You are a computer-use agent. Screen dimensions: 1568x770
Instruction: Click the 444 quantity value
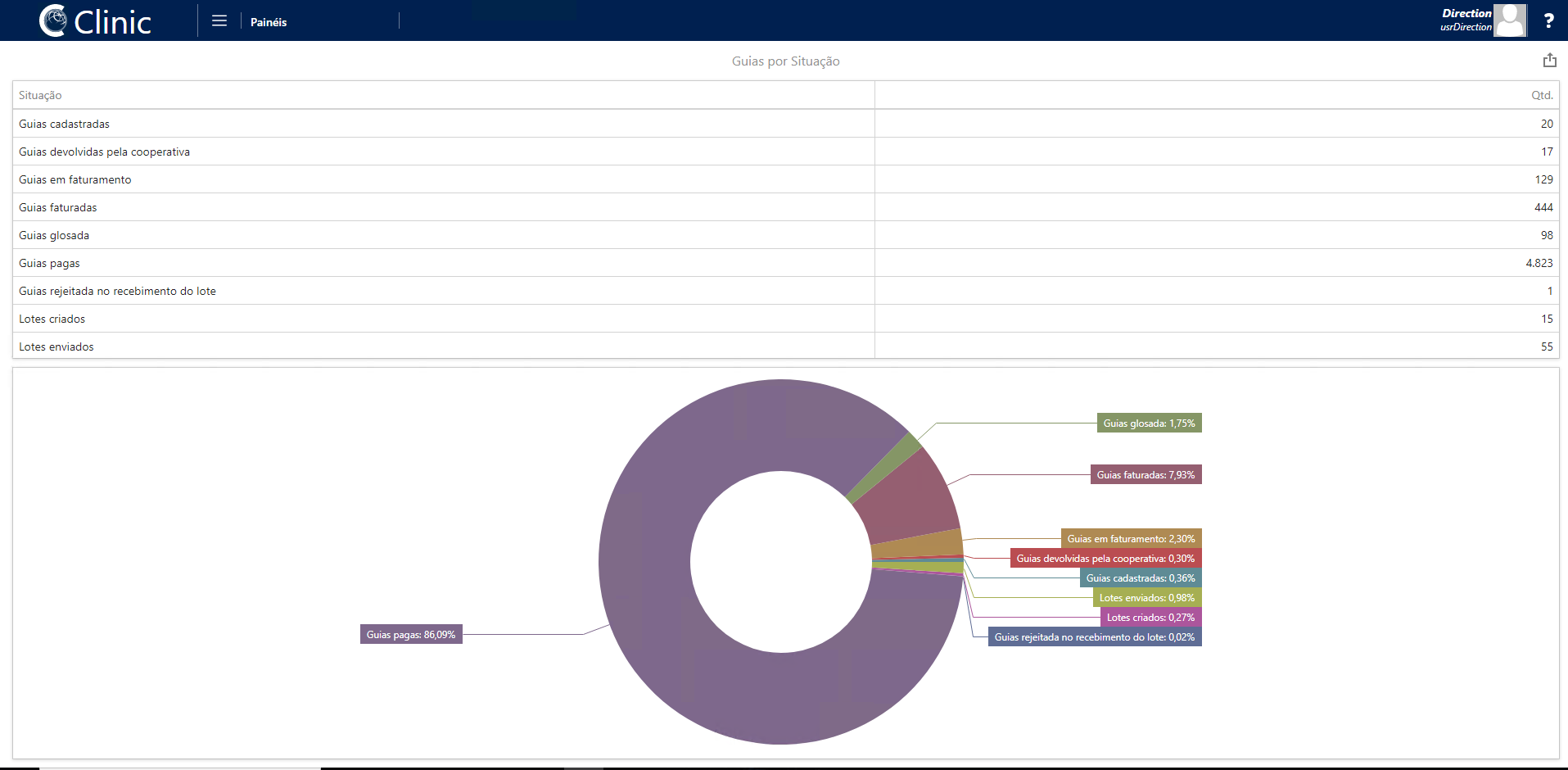1543,207
